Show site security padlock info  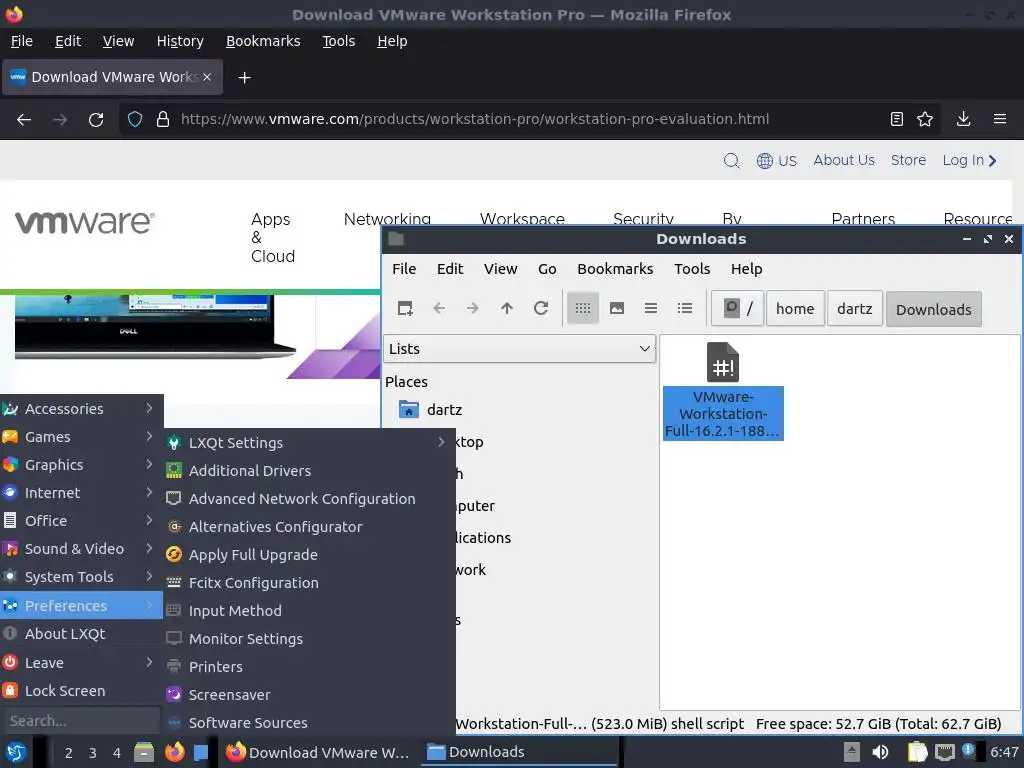click(x=163, y=120)
